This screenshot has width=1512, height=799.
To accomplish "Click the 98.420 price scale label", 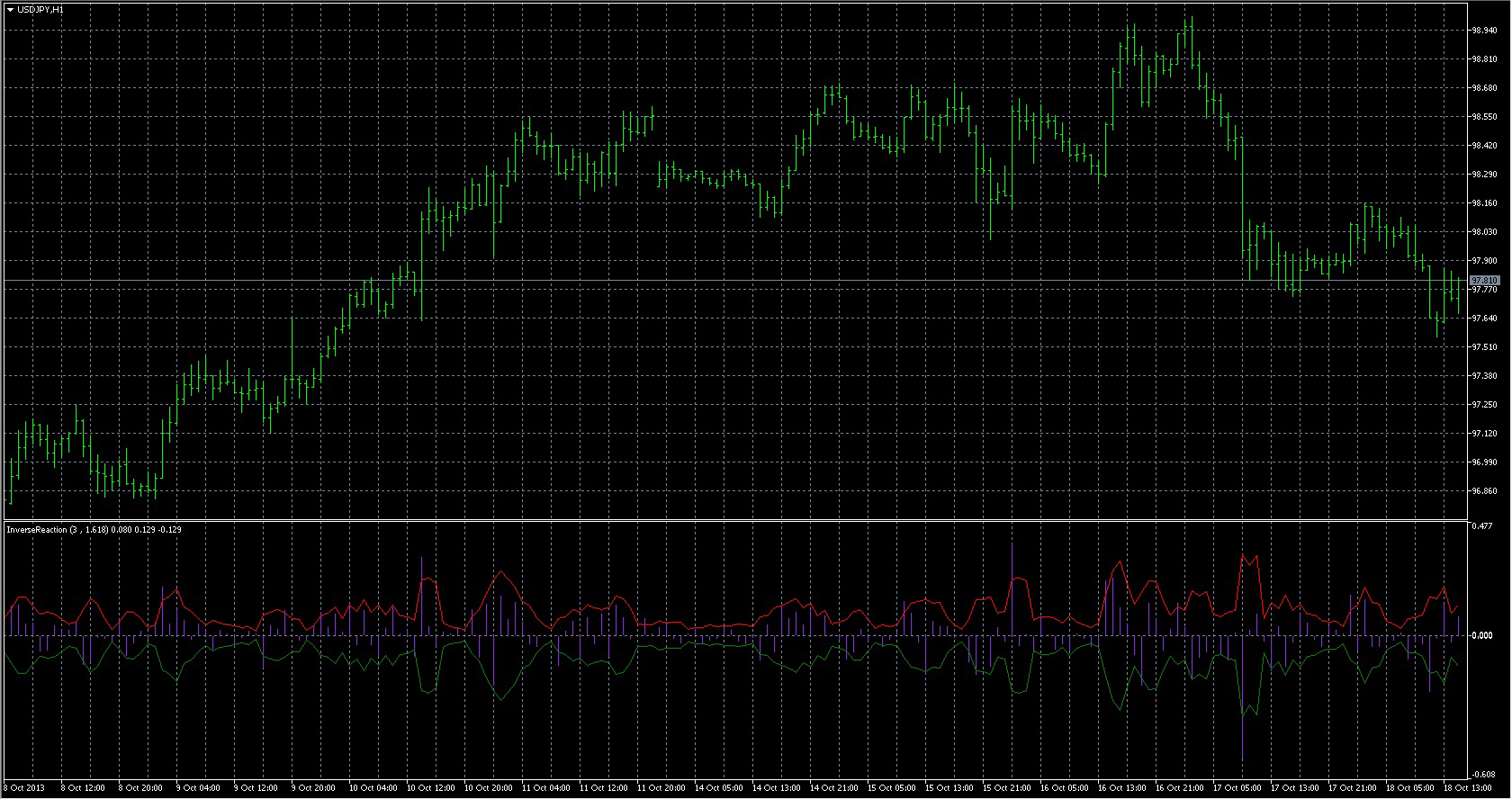I will click(1484, 146).
